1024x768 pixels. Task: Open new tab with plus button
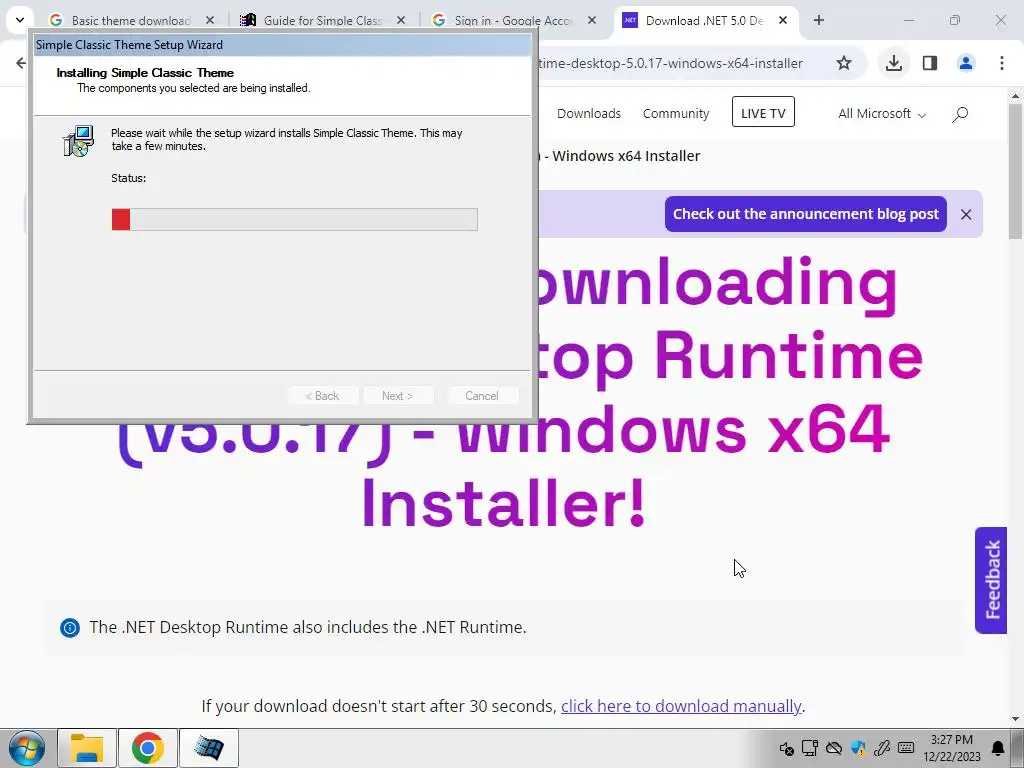tap(819, 20)
